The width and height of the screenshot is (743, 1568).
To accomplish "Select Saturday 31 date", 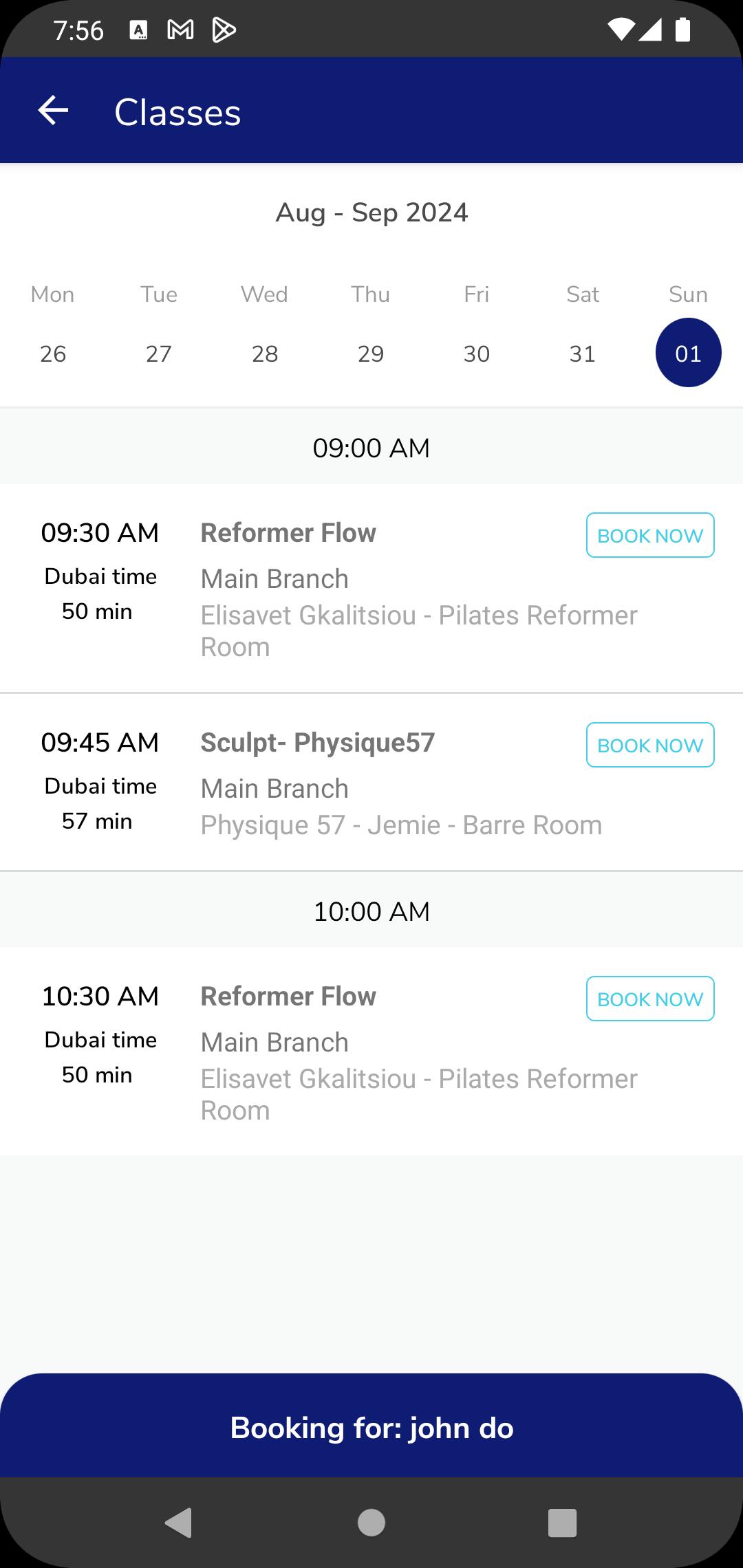I will (x=583, y=353).
